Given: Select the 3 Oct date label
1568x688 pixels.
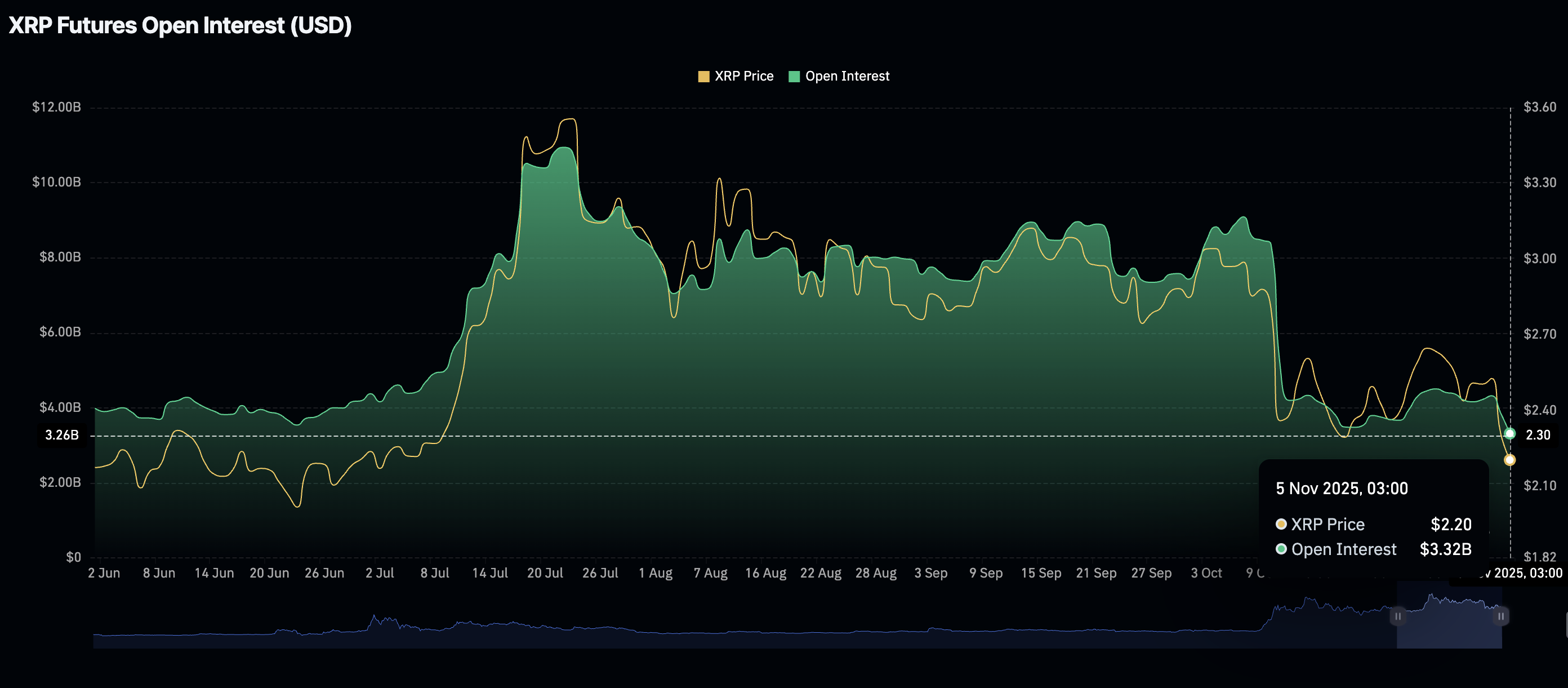Looking at the screenshot, I should 1206,573.
